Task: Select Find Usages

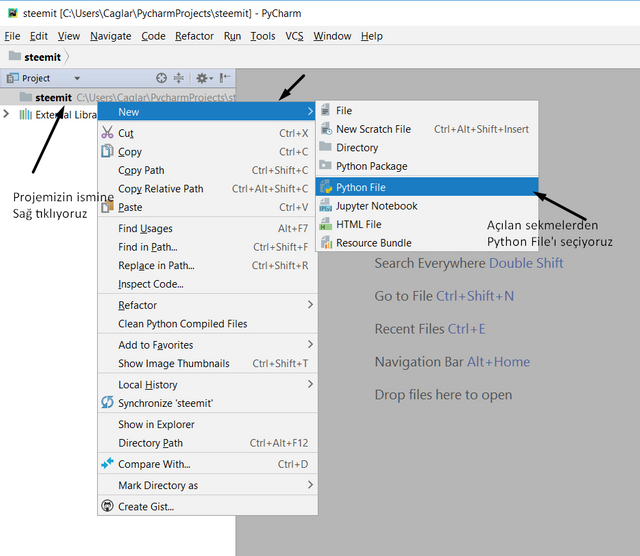Action: [x=207, y=228]
